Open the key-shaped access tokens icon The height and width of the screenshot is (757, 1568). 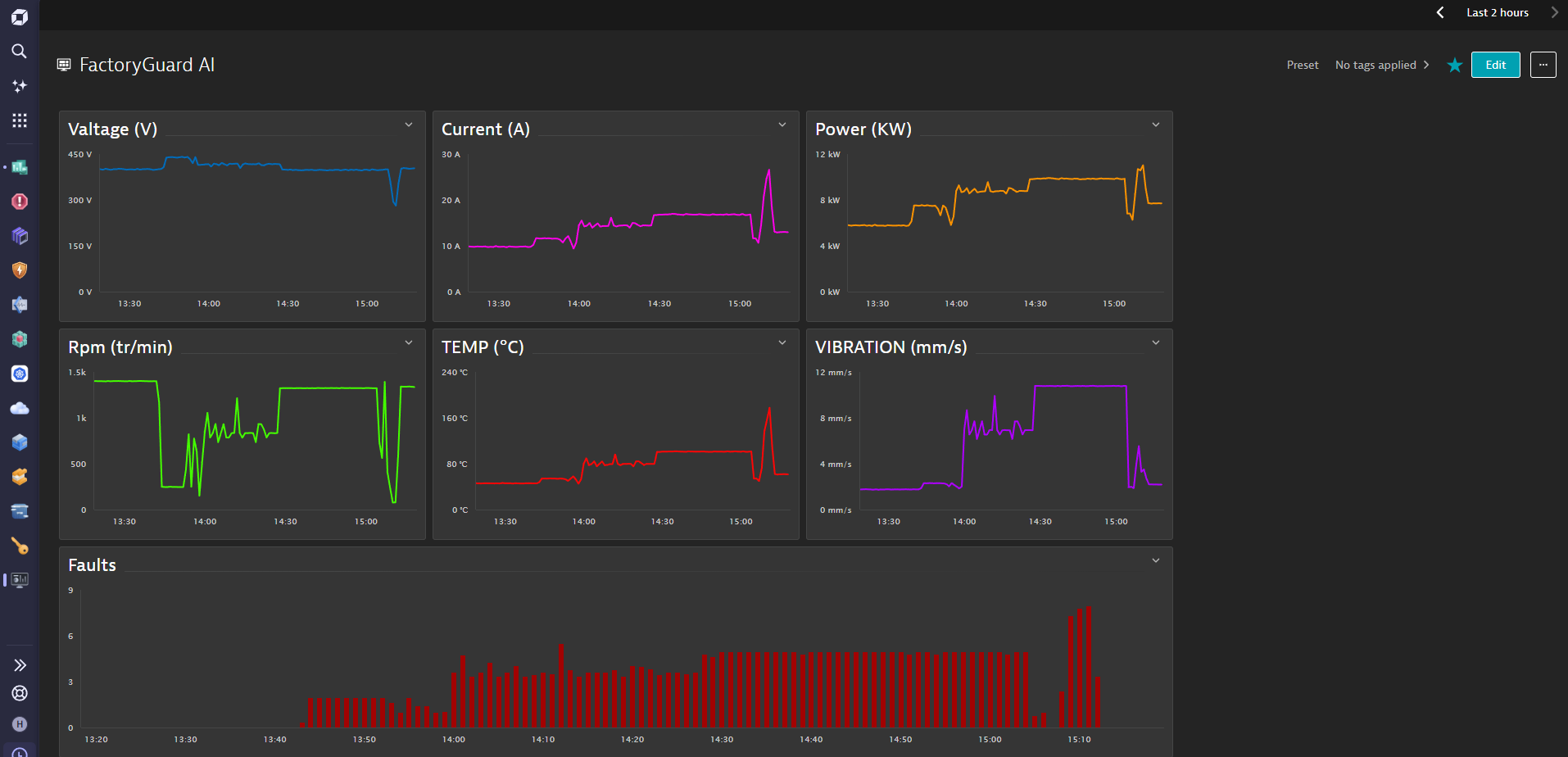[20, 546]
